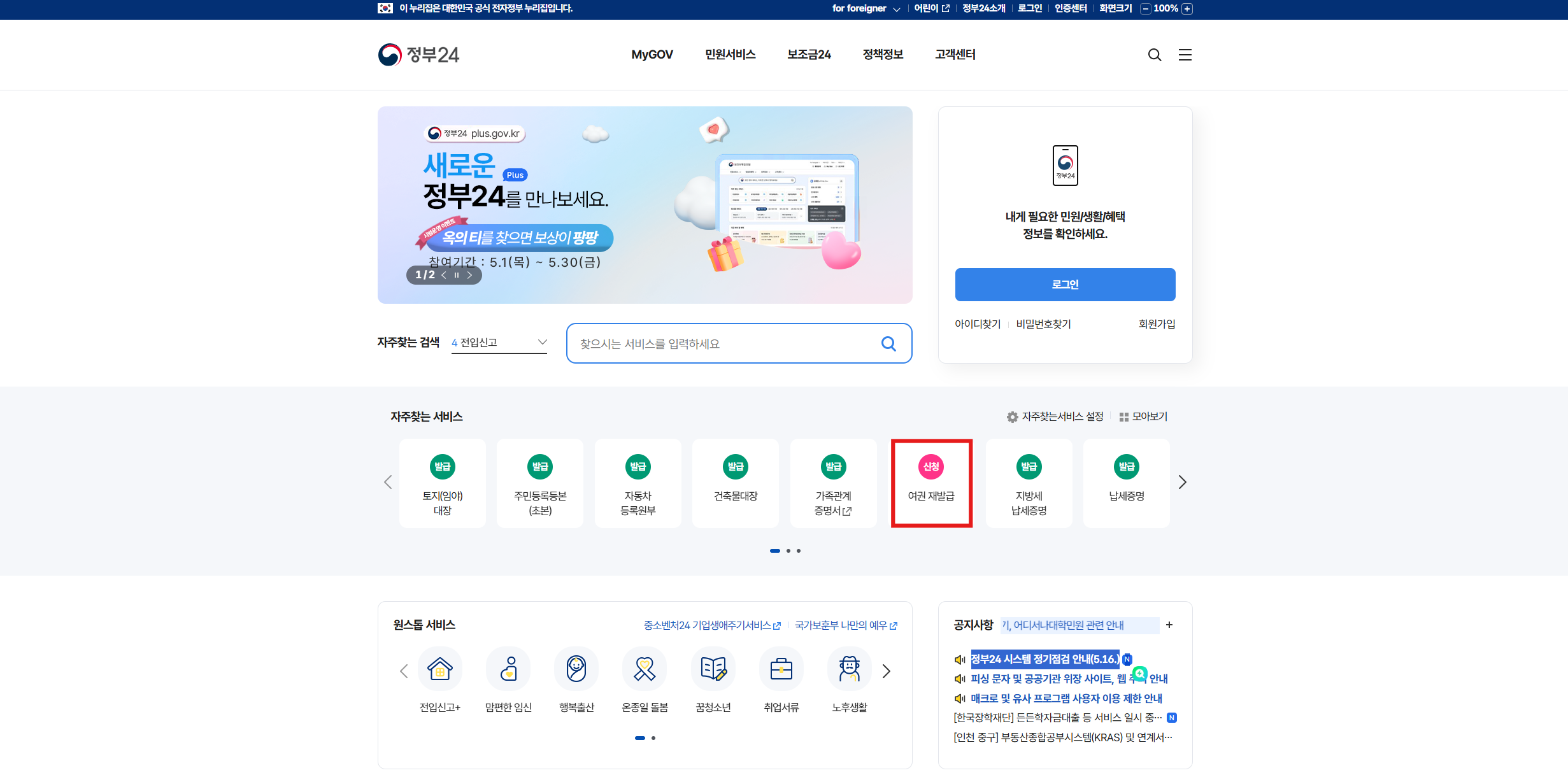Viewport: 1568px width, 782px height.
Task: Open the hamburger full menu icon
Action: (x=1185, y=55)
